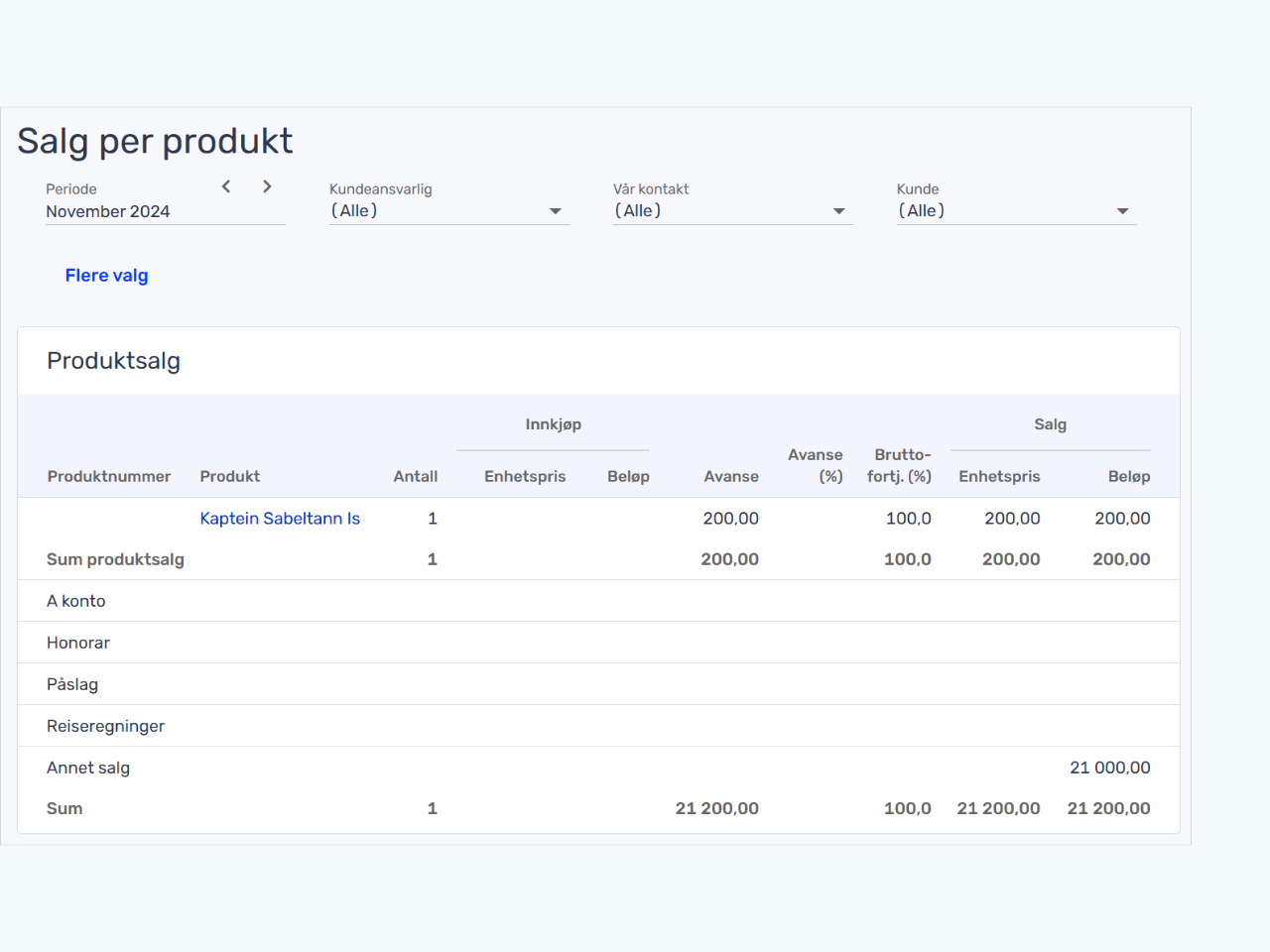
Task: Click the Innkjøp group header
Action: click(x=554, y=424)
